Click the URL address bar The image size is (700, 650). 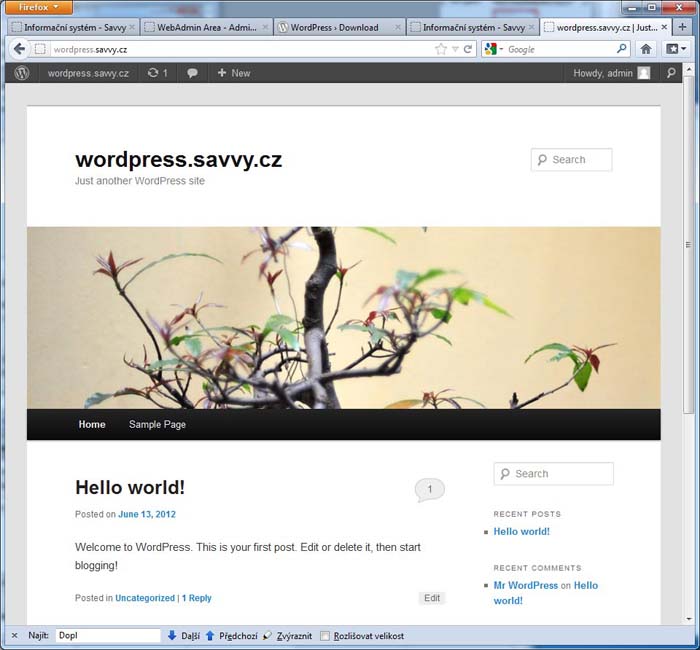[241, 49]
